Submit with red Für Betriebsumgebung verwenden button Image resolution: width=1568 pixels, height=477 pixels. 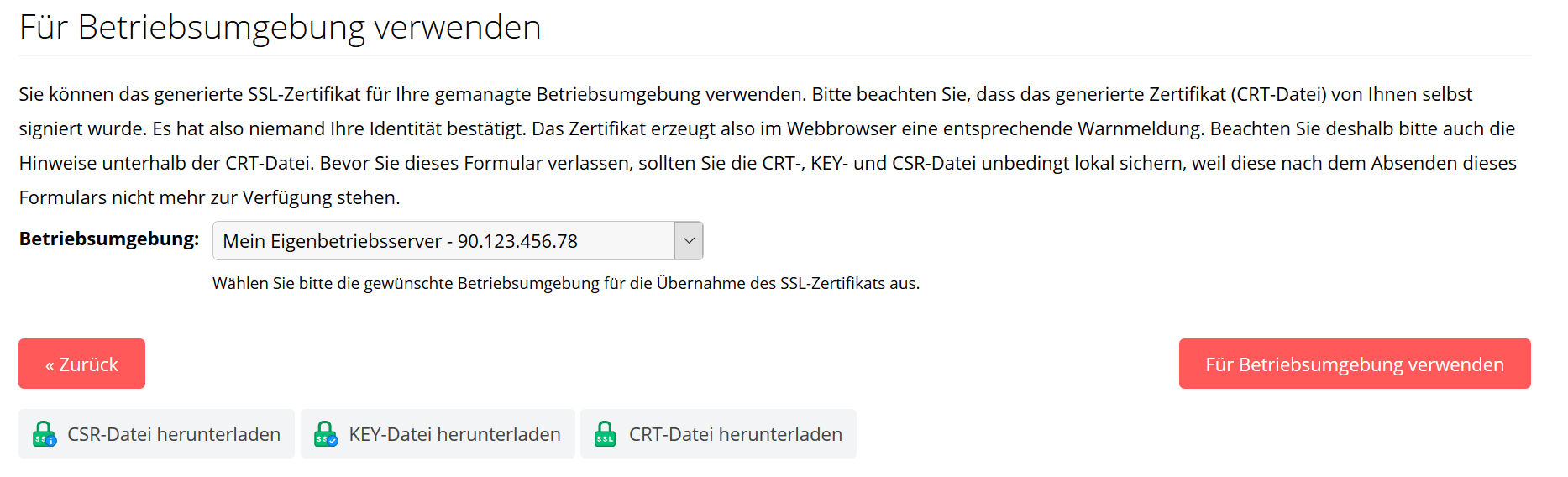coord(1355,364)
